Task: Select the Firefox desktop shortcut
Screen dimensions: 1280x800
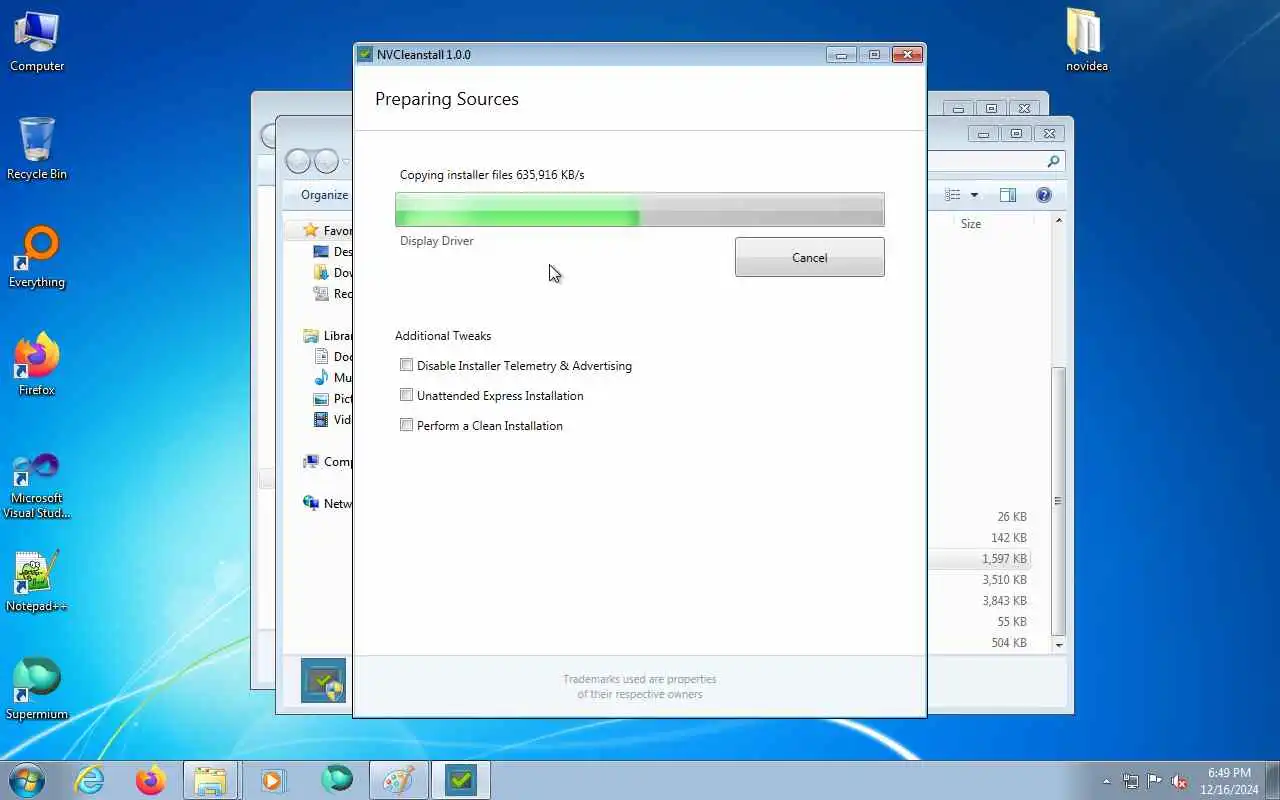Action: pyautogui.click(x=37, y=364)
